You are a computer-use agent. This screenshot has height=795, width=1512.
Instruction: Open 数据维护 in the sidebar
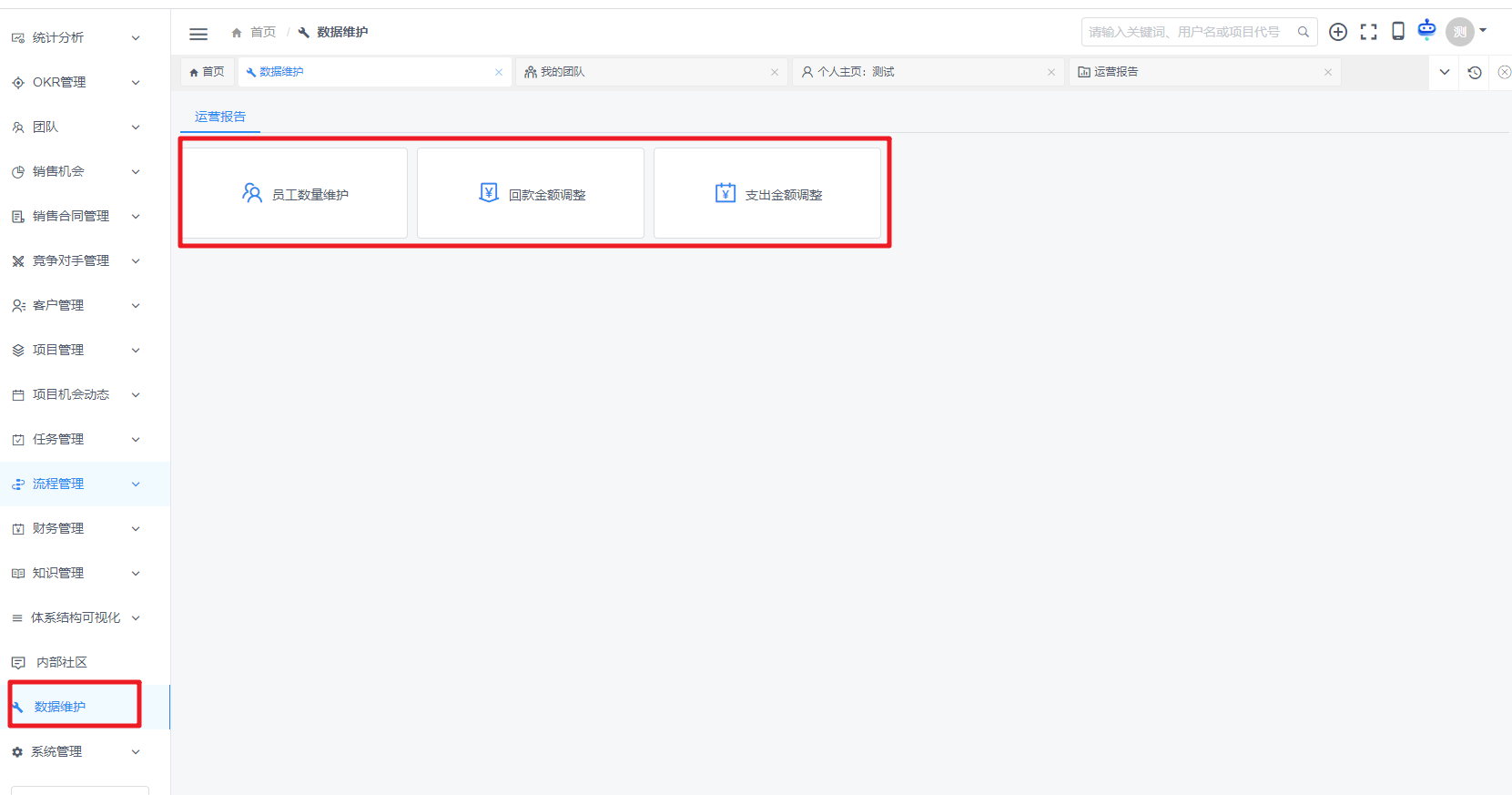click(x=85, y=707)
